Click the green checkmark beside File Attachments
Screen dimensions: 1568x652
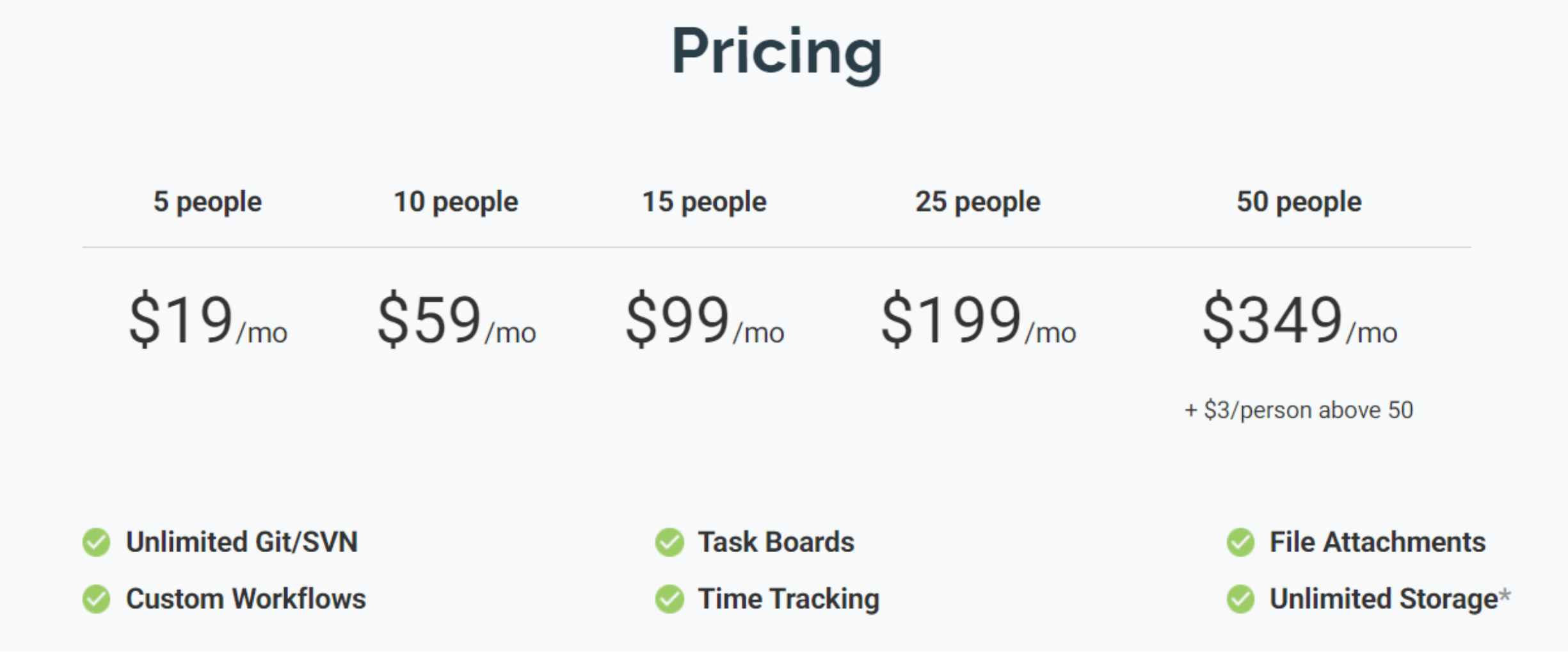point(1241,542)
